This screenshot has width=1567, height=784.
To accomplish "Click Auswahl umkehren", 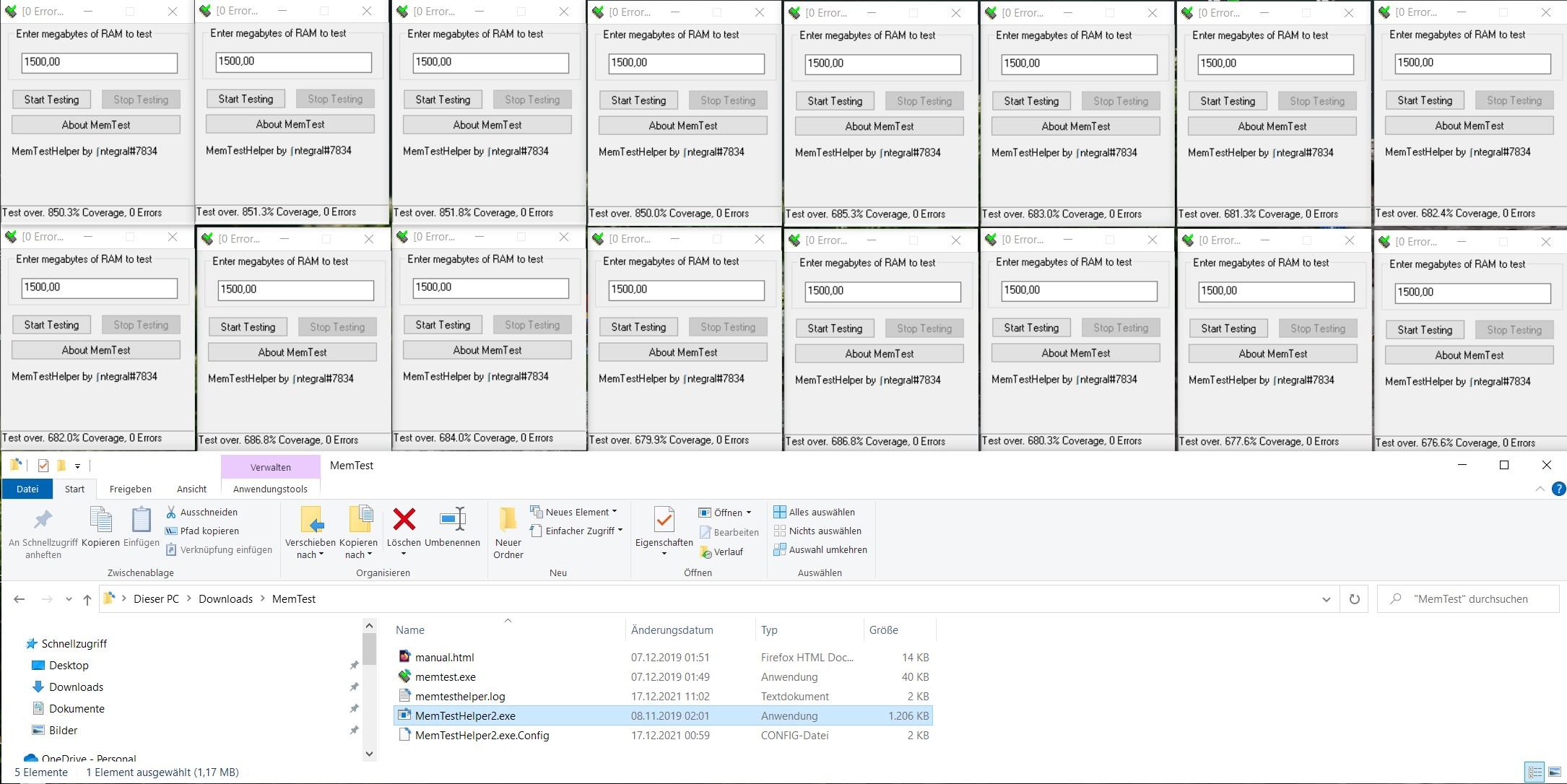I will [820, 549].
